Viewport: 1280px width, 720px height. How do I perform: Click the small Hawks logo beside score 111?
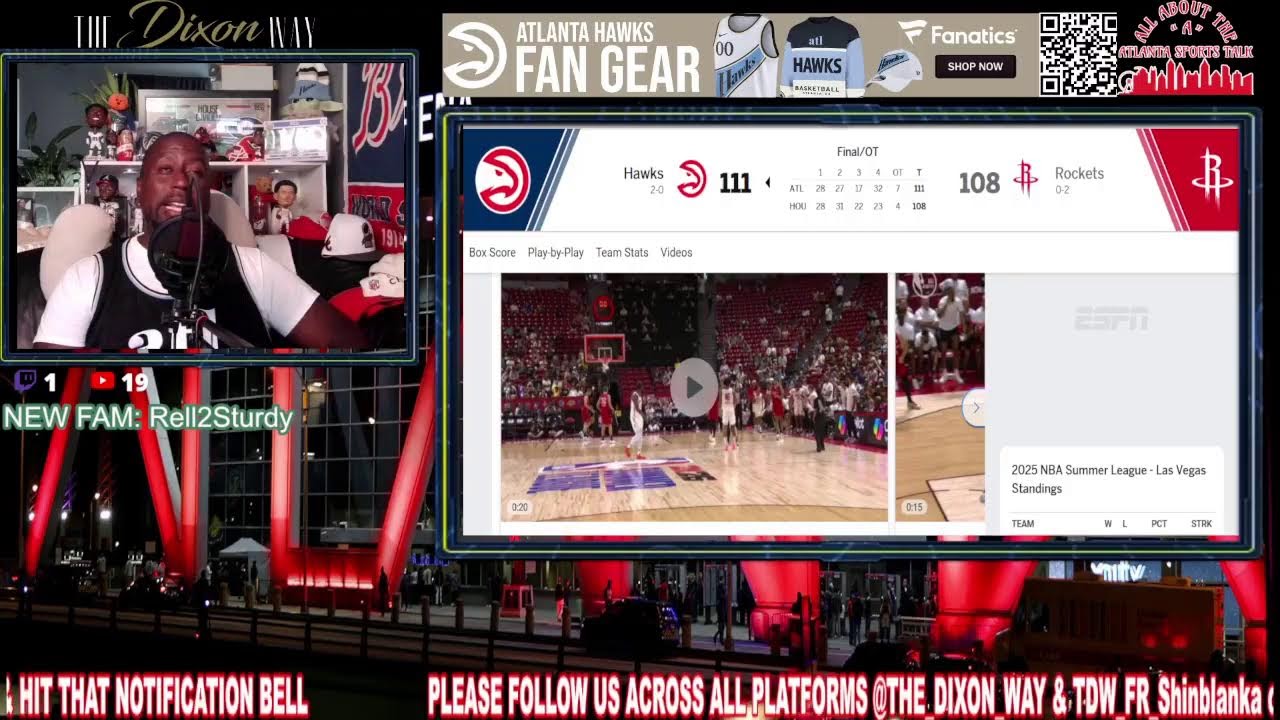(x=692, y=180)
